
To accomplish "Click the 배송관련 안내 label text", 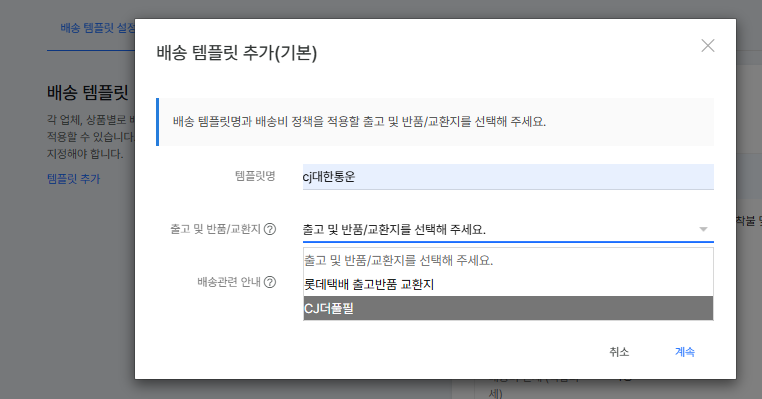I will 229,282.
